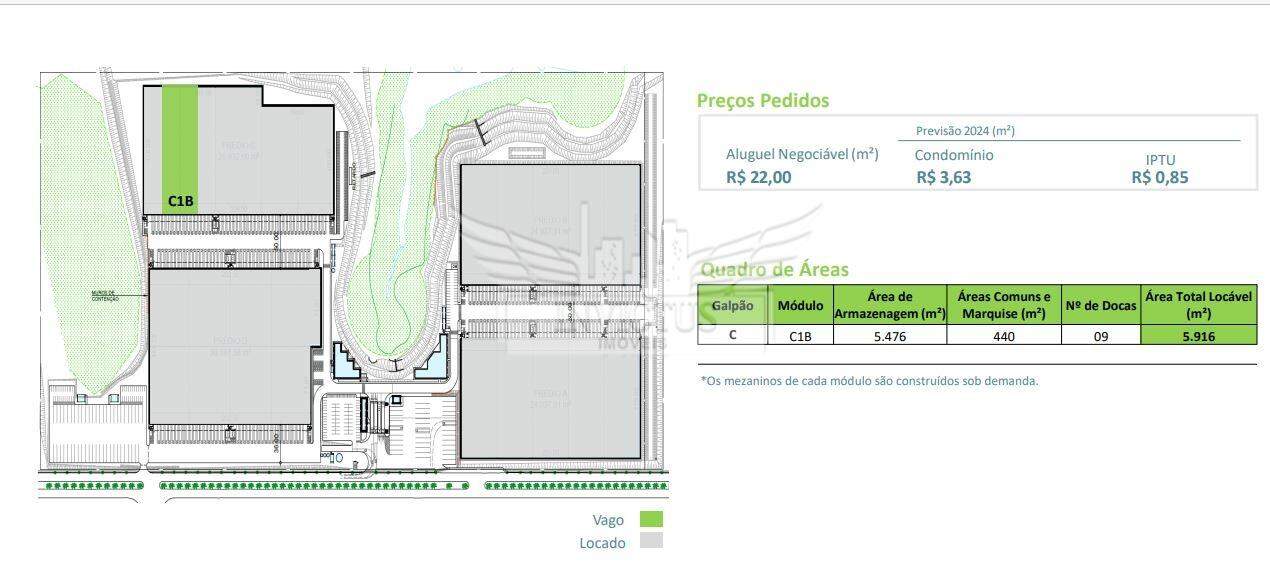The height and width of the screenshot is (563, 1270).
Task: Click the Previsão 2024 label
Action: click(x=965, y=131)
